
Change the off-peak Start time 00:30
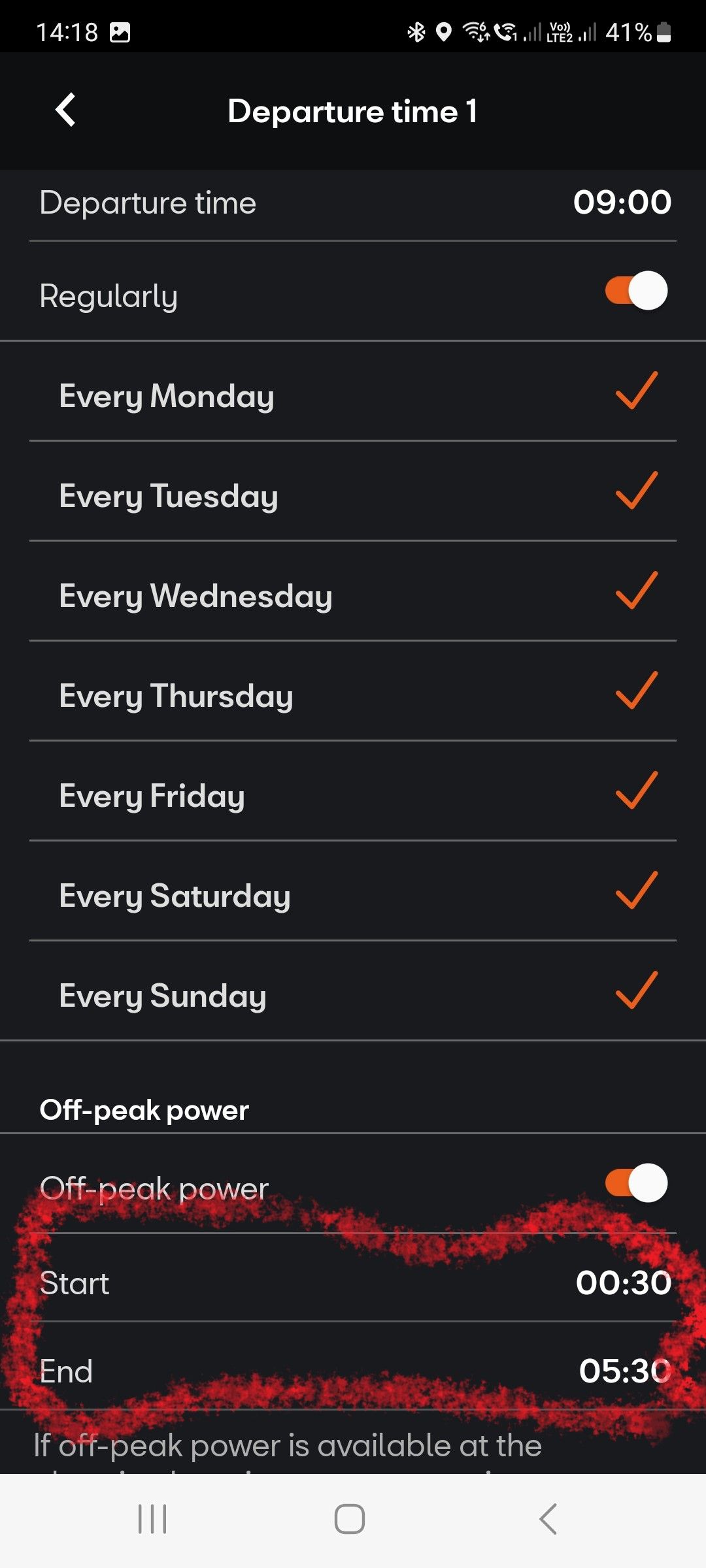pos(623,1283)
